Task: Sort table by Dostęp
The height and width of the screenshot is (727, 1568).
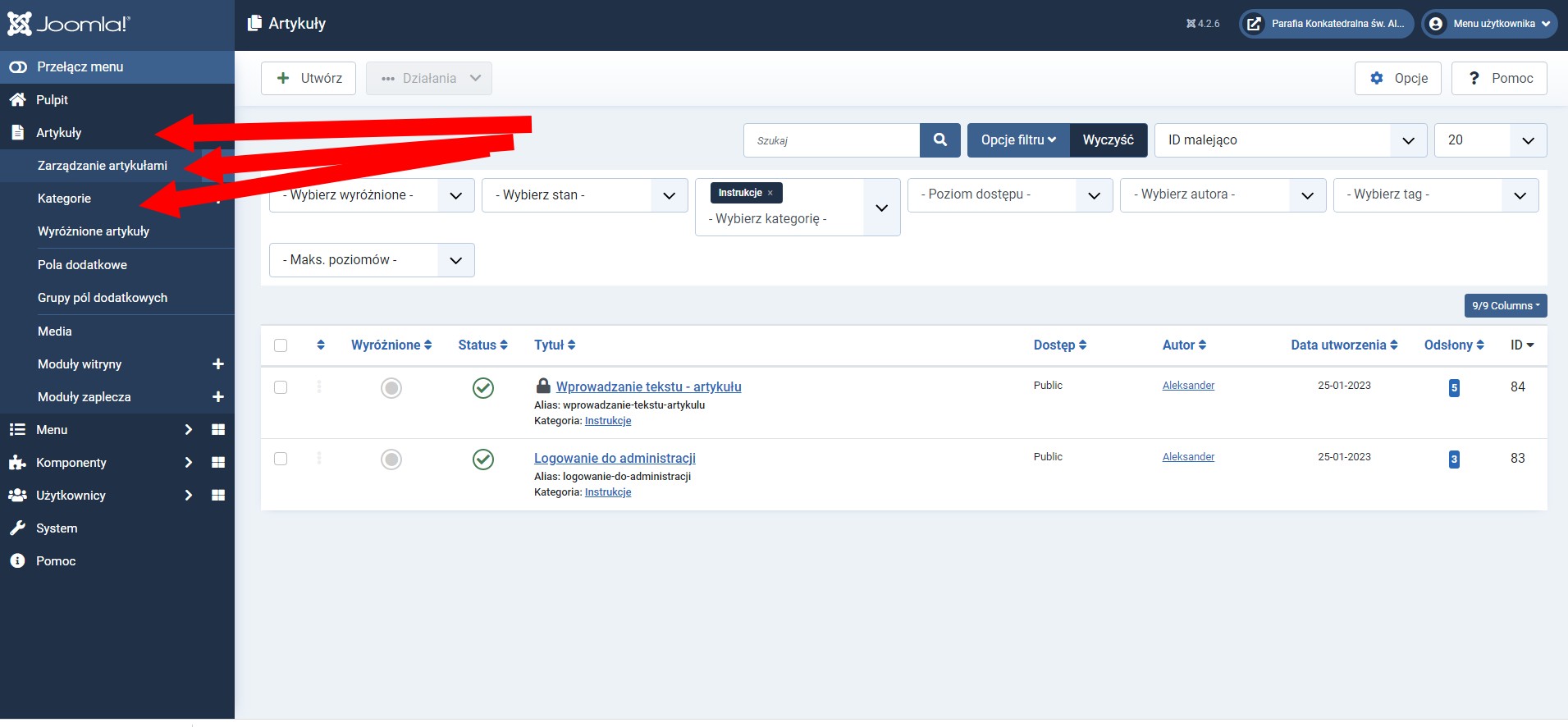Action: click(1060, 345)
